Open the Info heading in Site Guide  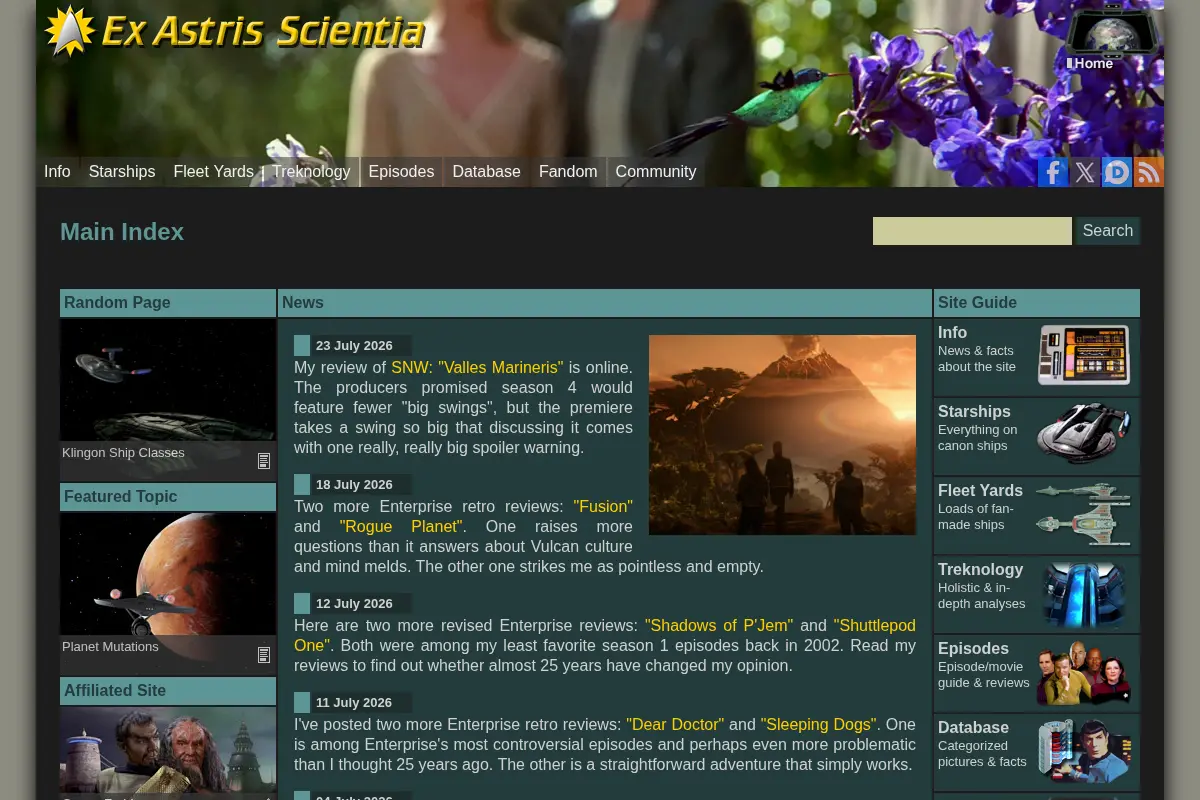[x=952, y=333]
